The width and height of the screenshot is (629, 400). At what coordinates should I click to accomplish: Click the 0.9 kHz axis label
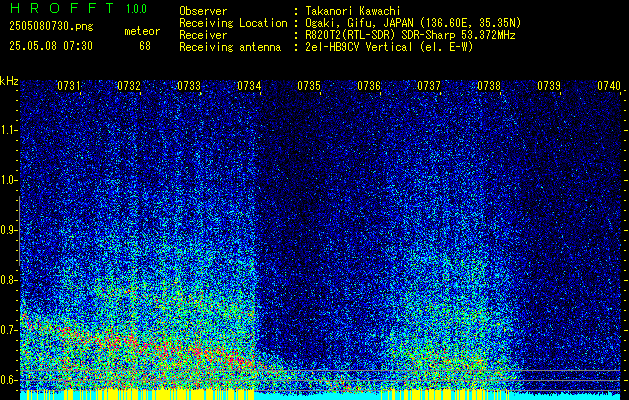[x=8, y=230]
